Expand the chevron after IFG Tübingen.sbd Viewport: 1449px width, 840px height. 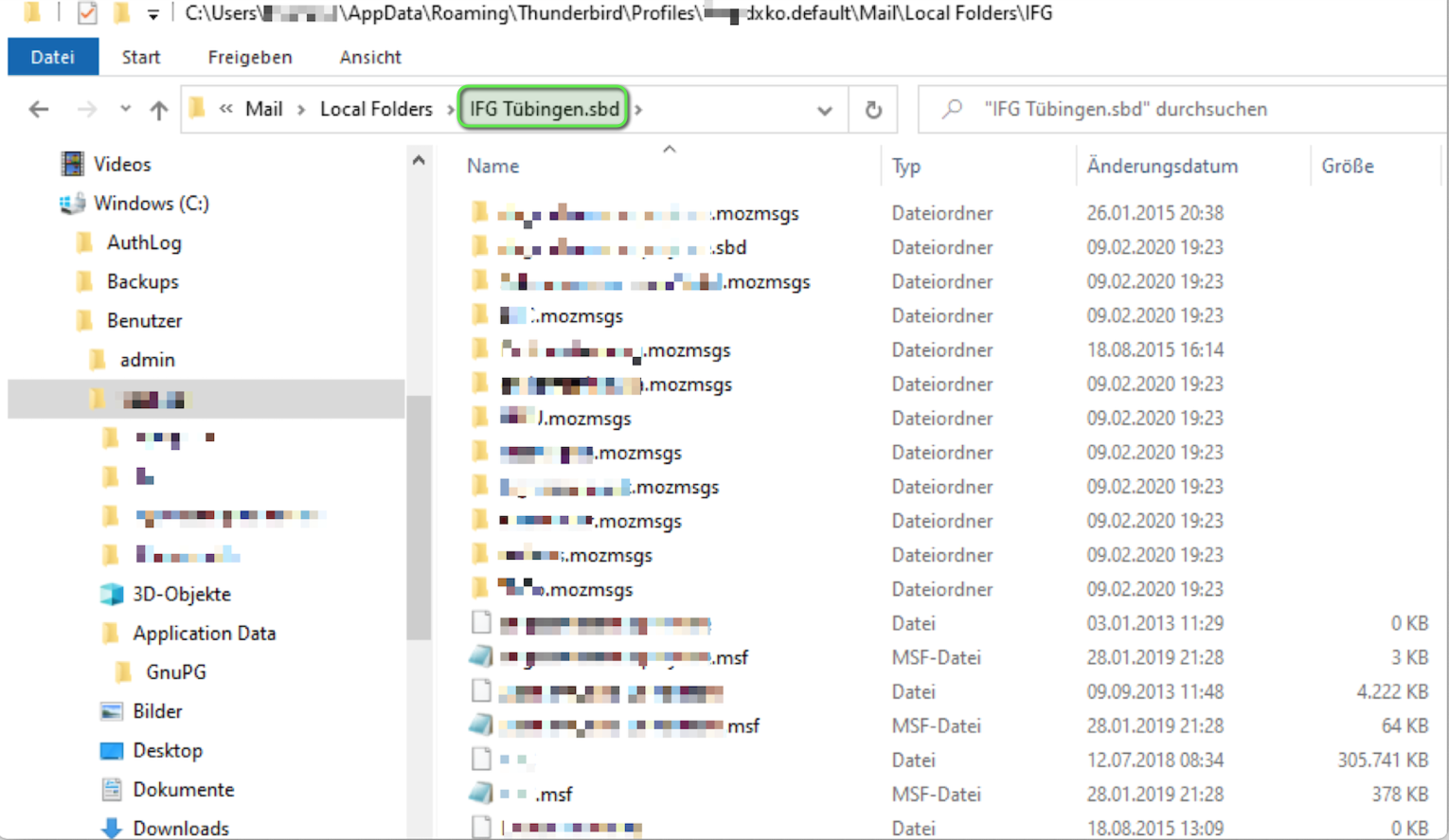click(638, 110)
